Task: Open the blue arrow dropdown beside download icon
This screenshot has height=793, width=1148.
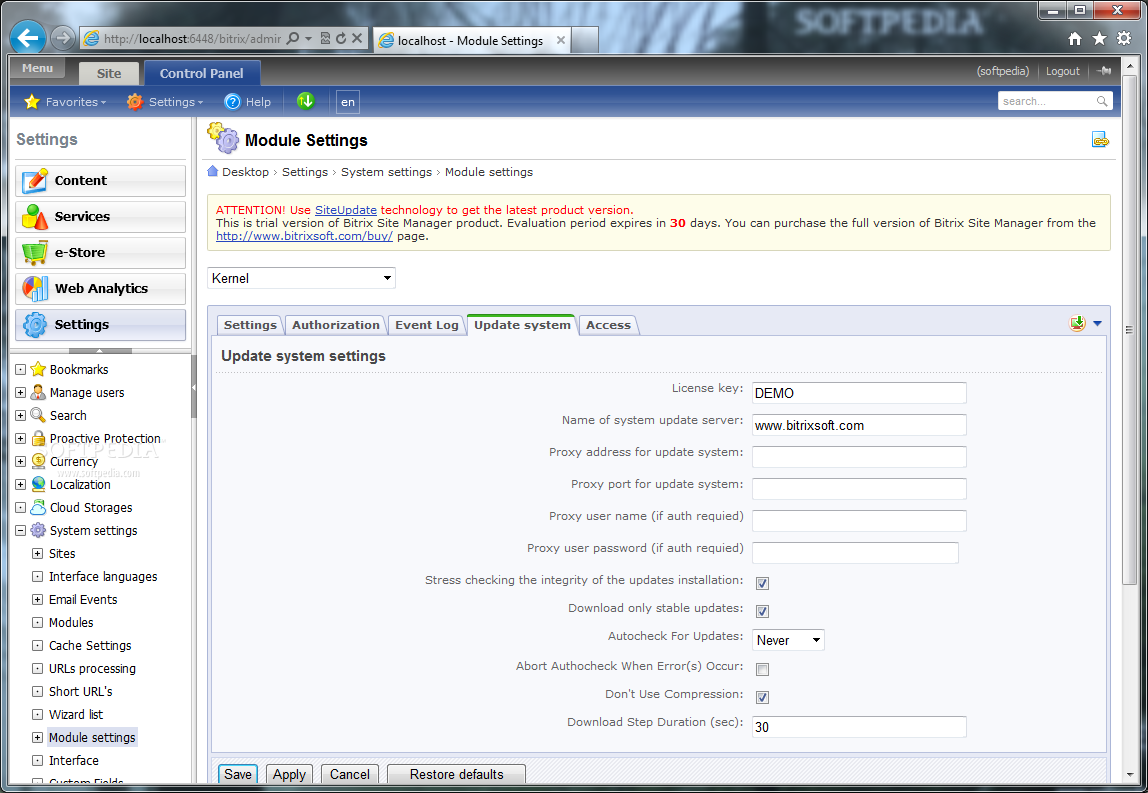Action: click(x=1097, y=323)
